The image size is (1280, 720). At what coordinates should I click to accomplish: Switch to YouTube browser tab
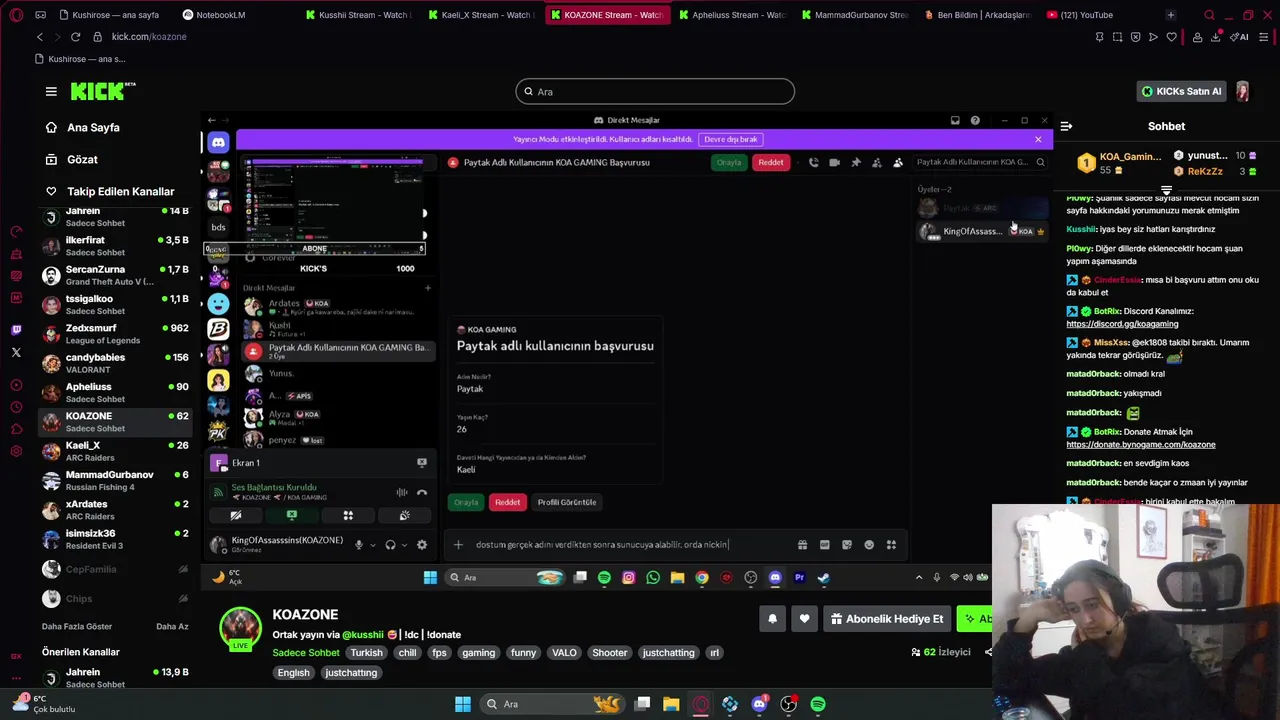(1085, 15)
